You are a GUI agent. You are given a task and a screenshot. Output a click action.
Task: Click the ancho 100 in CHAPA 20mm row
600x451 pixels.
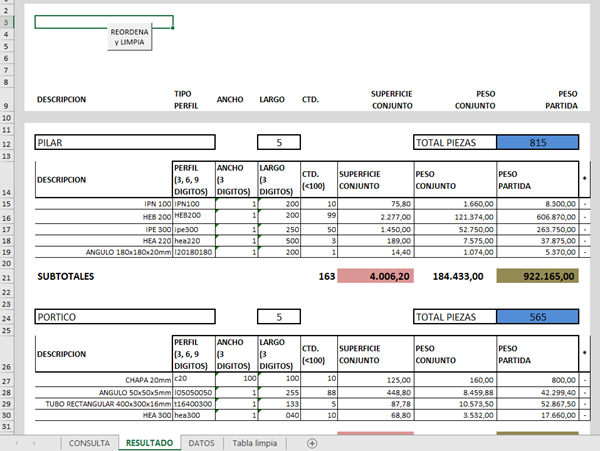coord(236,379)
